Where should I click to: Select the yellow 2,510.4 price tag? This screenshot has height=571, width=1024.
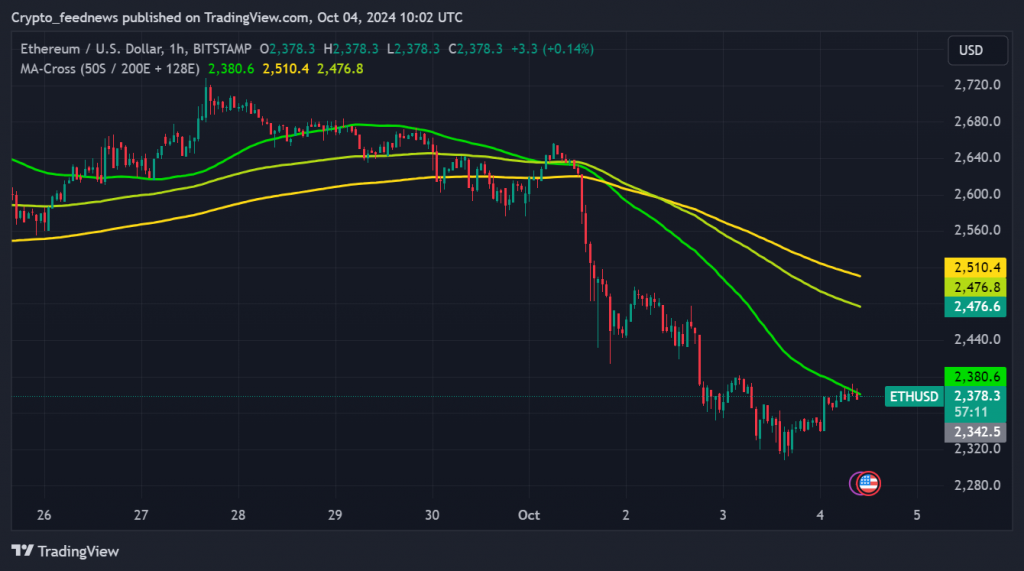(x=974, y=268)
